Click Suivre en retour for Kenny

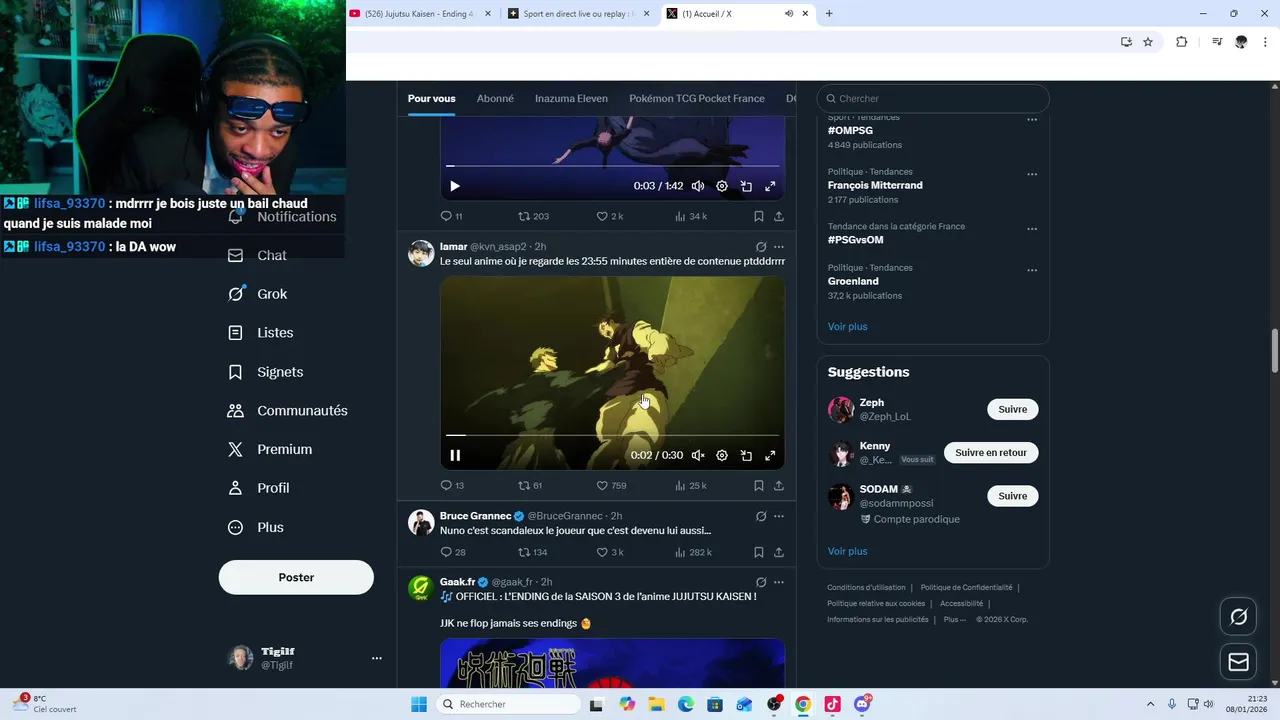point(991,452)
